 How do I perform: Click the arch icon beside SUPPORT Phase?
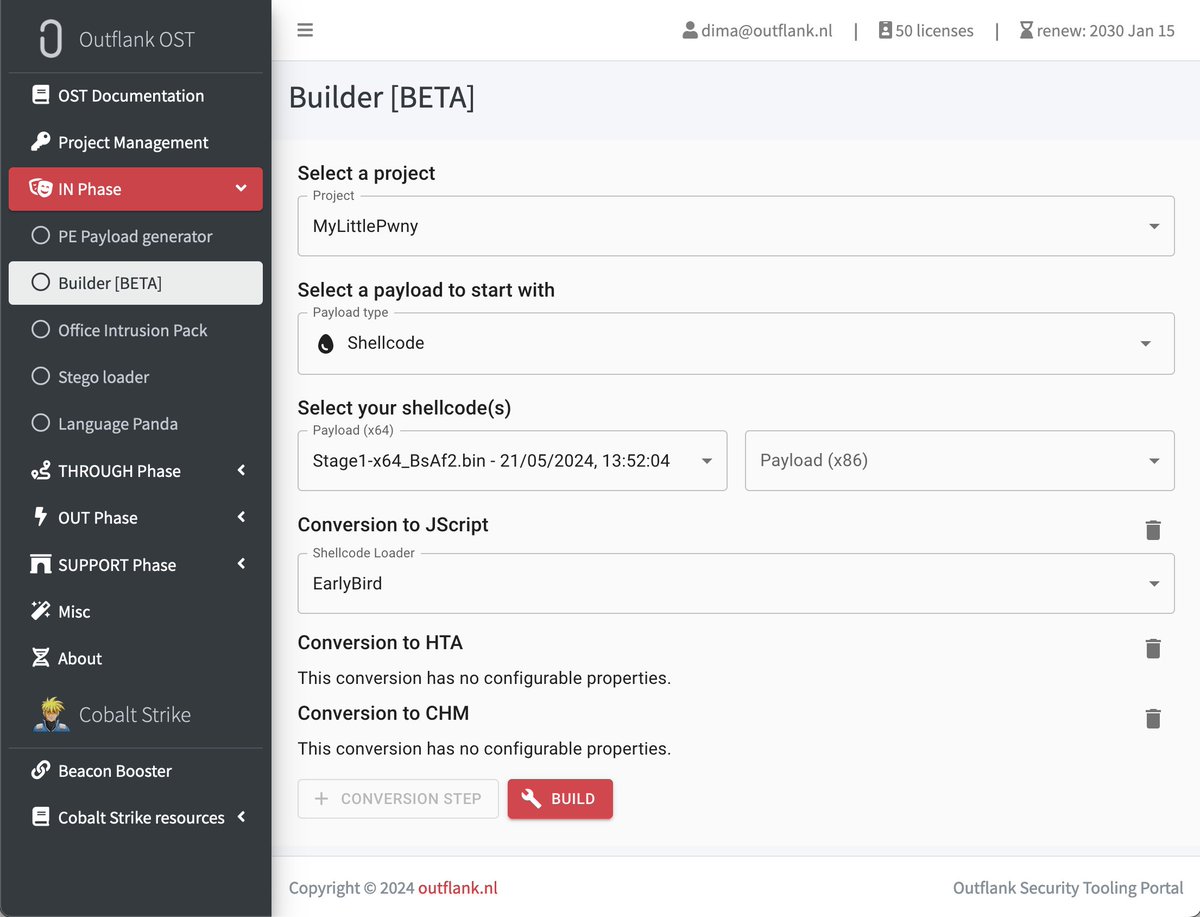40,564
